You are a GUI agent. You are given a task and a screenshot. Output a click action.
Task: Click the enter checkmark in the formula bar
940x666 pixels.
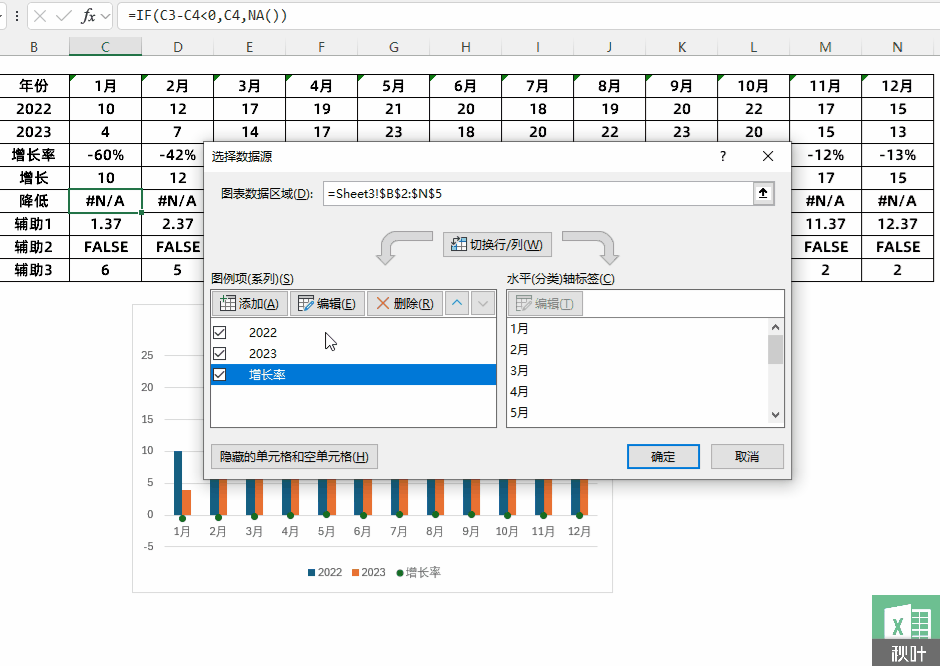[x=64, y=16]
